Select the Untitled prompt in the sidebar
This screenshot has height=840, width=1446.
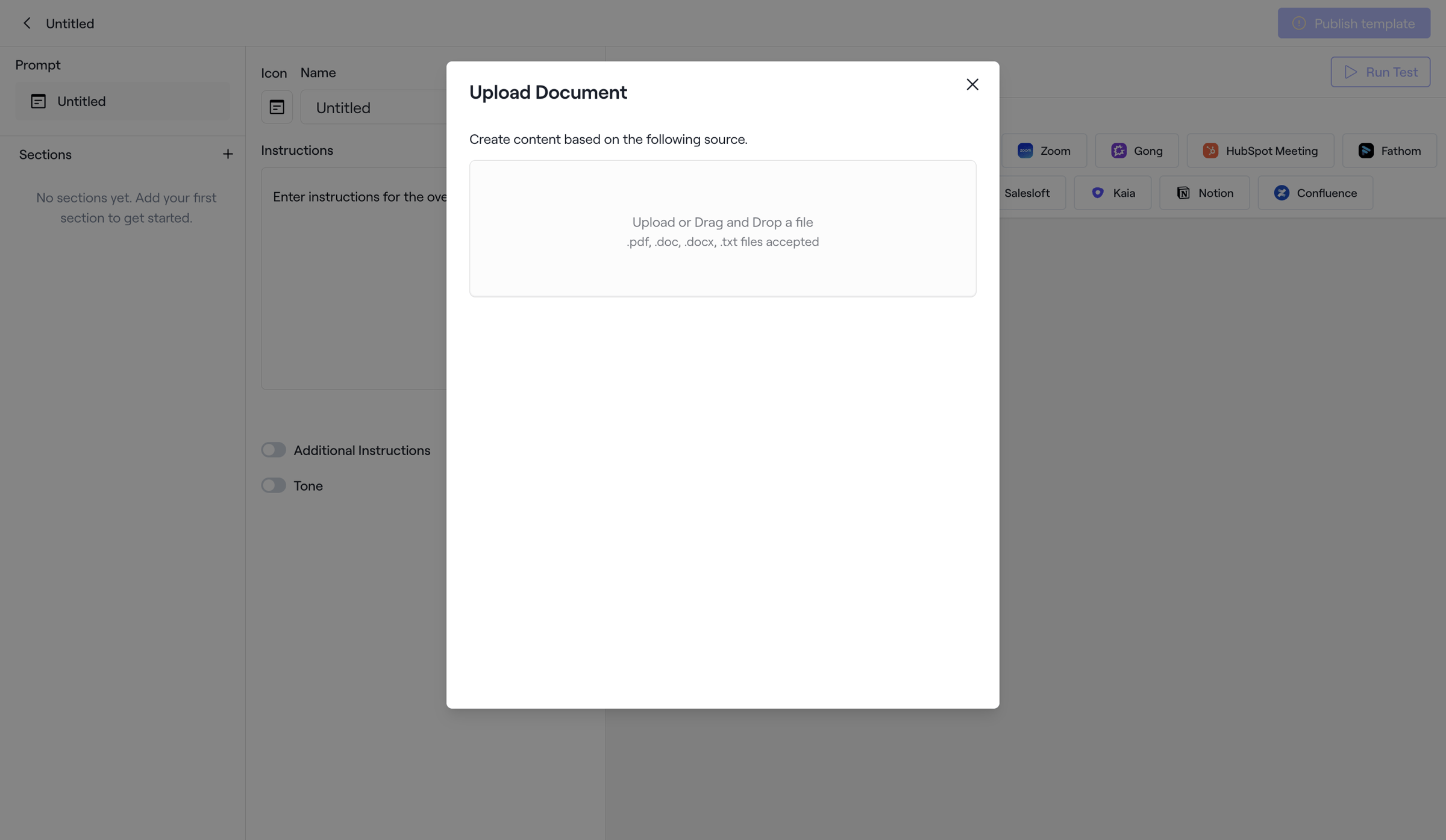[122, 101]
